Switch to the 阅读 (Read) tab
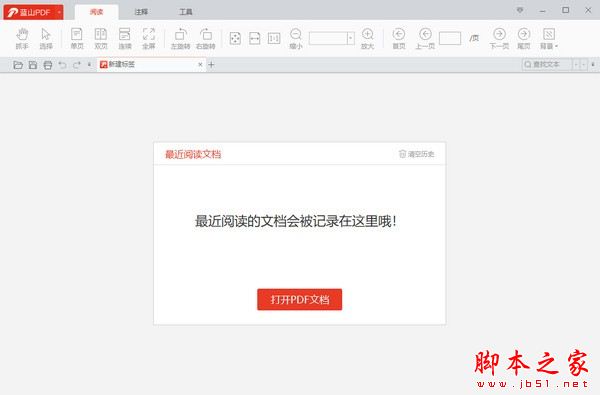 pos(96,12)
